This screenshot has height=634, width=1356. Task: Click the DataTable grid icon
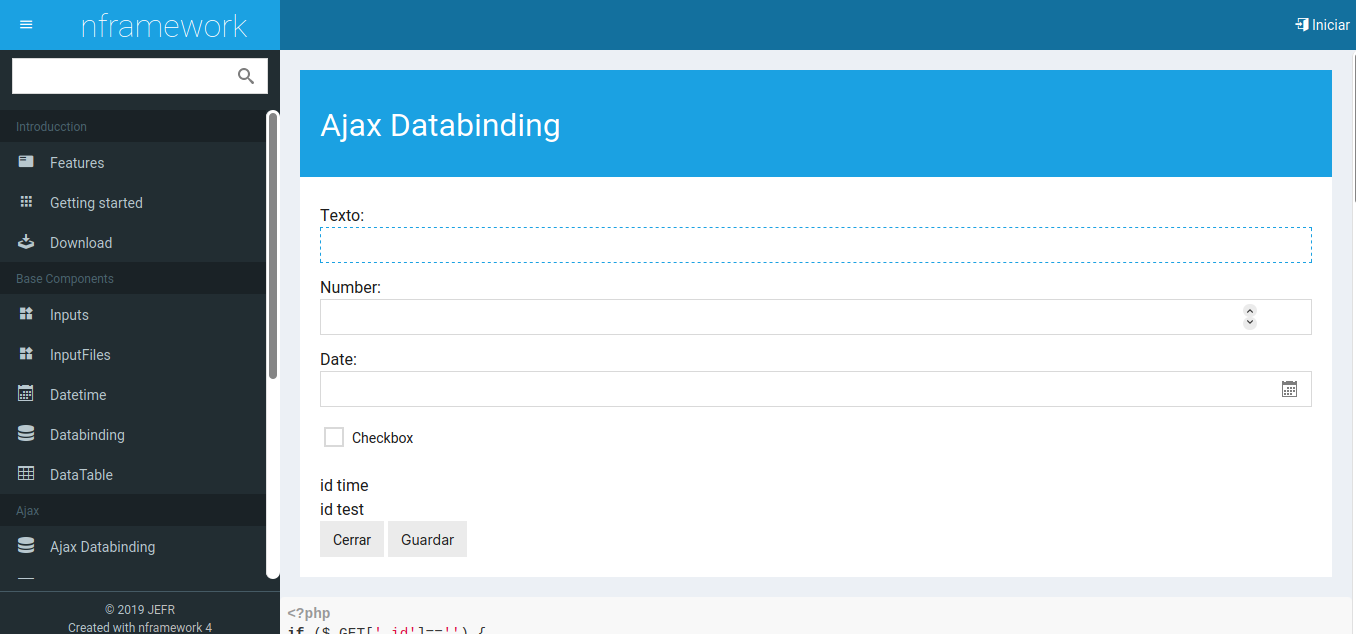[x=26, y=474]
